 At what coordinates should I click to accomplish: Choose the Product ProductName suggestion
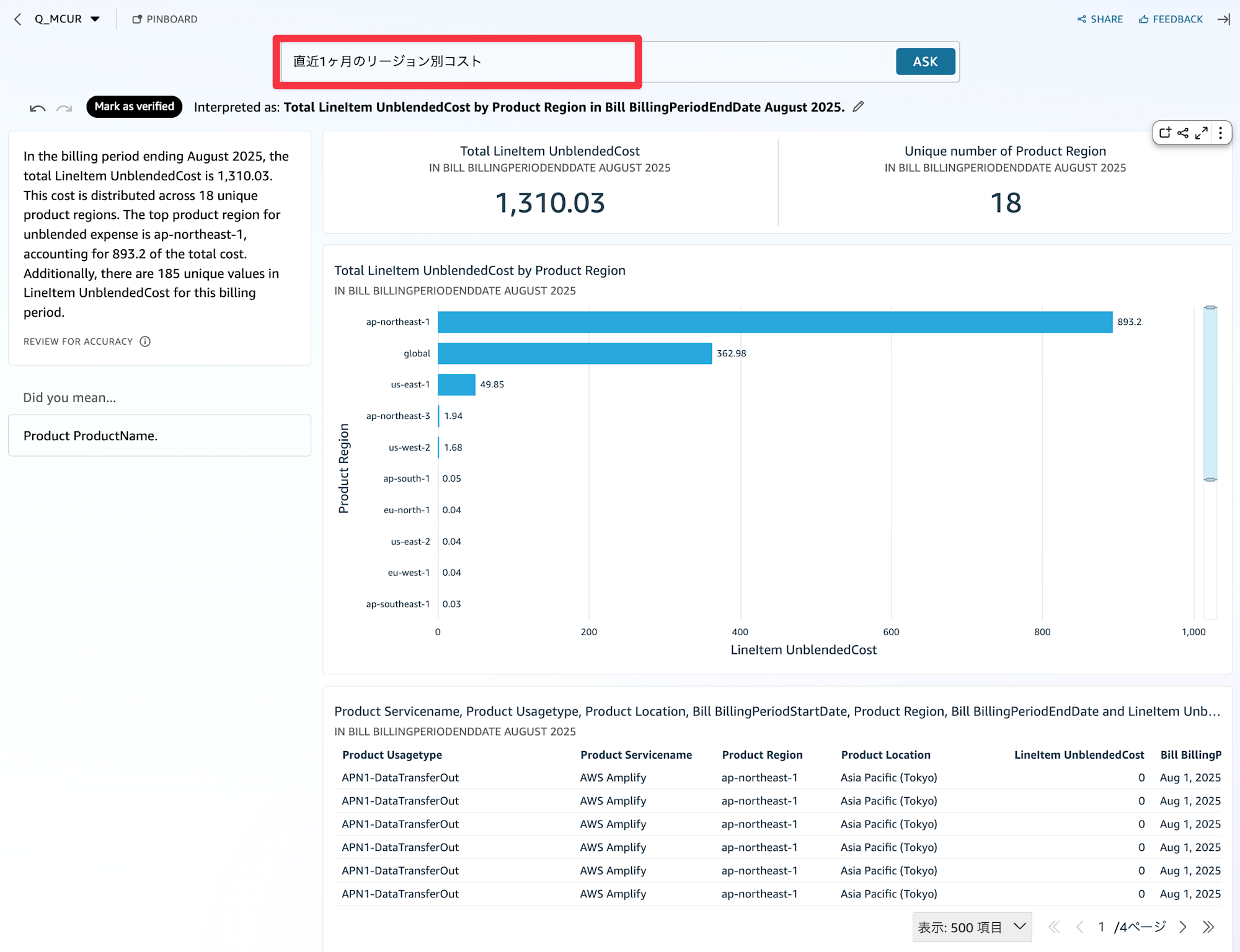pyautogui.click(x=159, y=436)
